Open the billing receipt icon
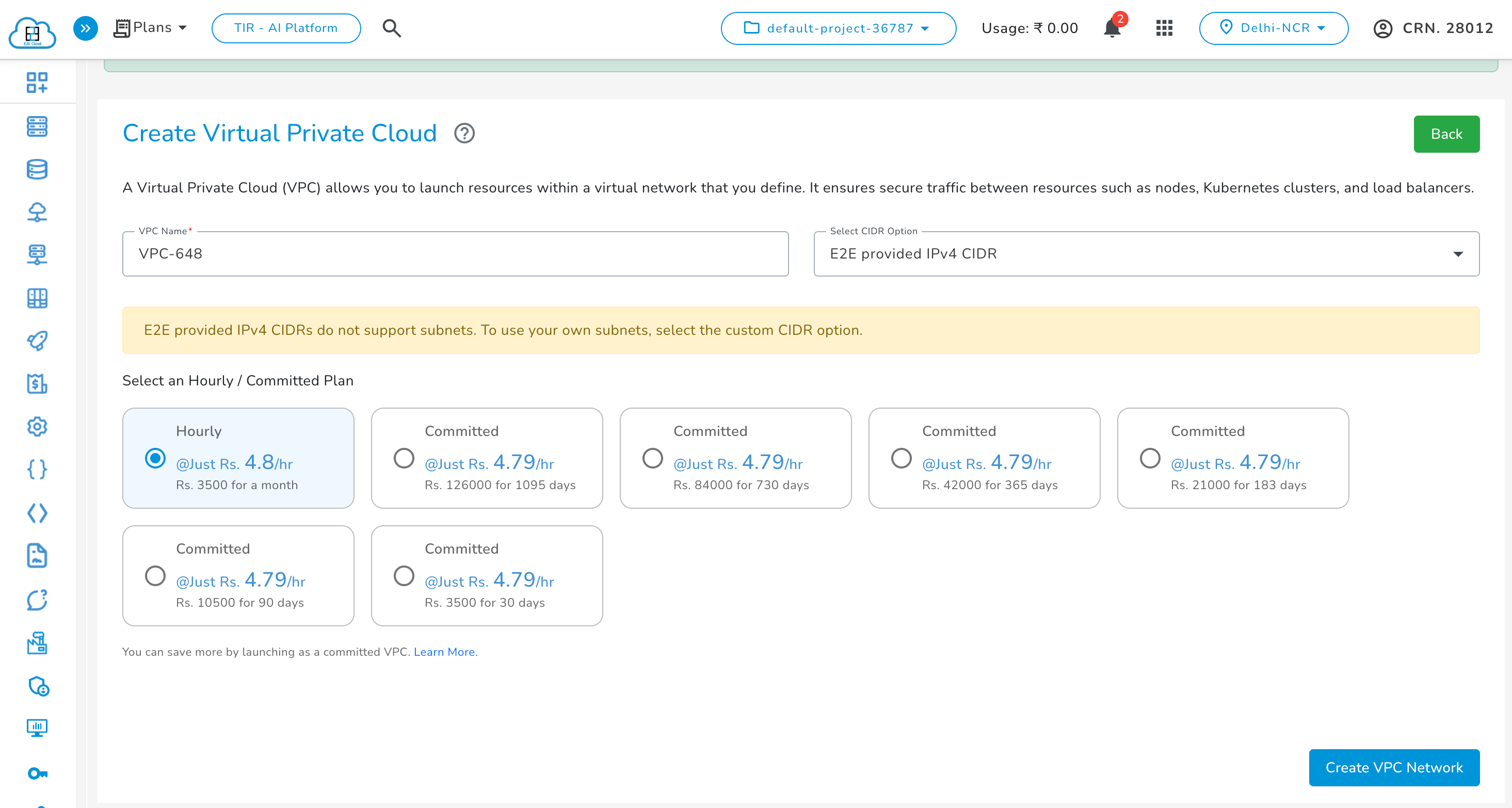Viewport: 1512px width, 808px height. click(37, 384)
